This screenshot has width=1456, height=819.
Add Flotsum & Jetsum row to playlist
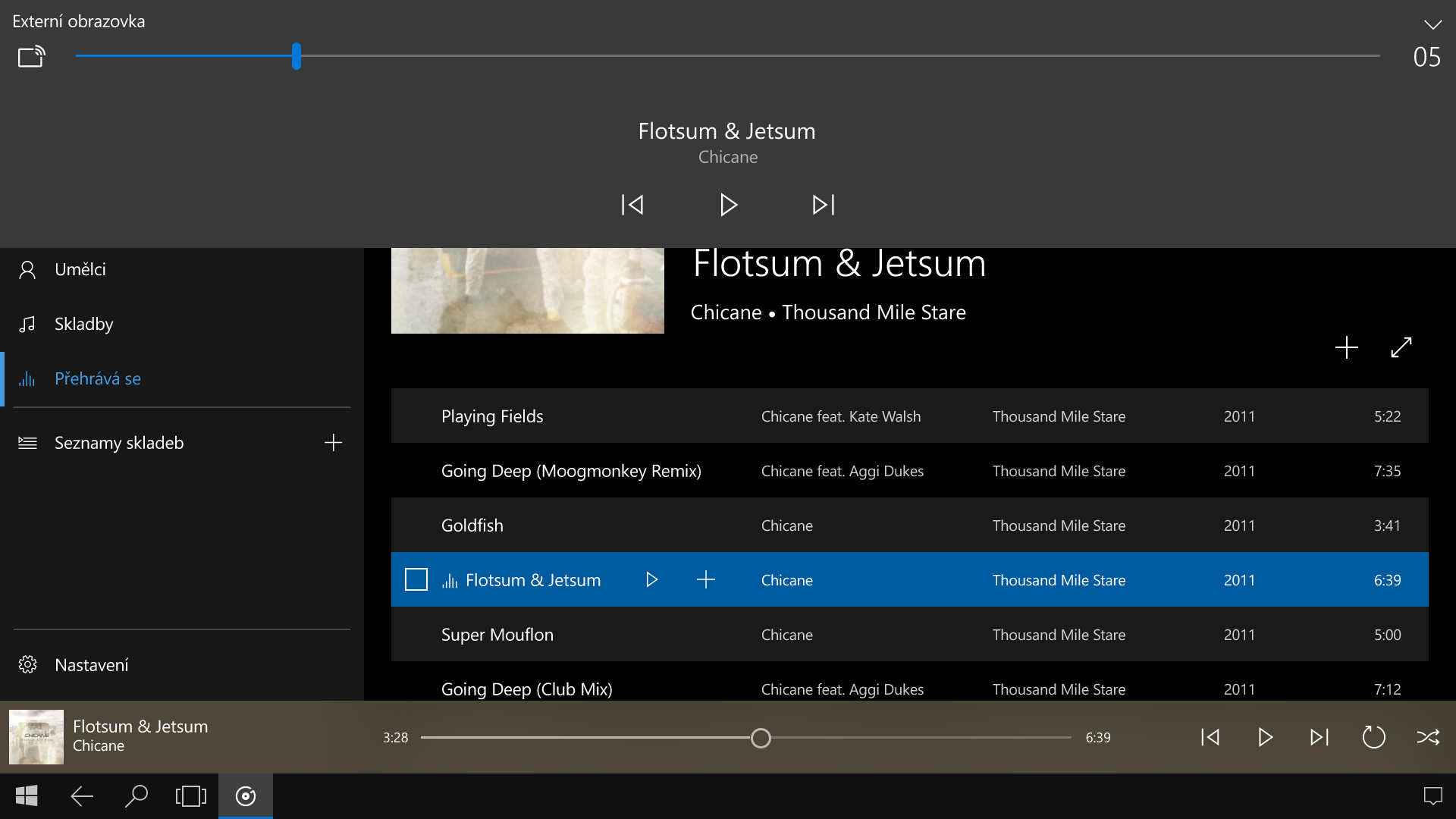[x=705, y=580]
